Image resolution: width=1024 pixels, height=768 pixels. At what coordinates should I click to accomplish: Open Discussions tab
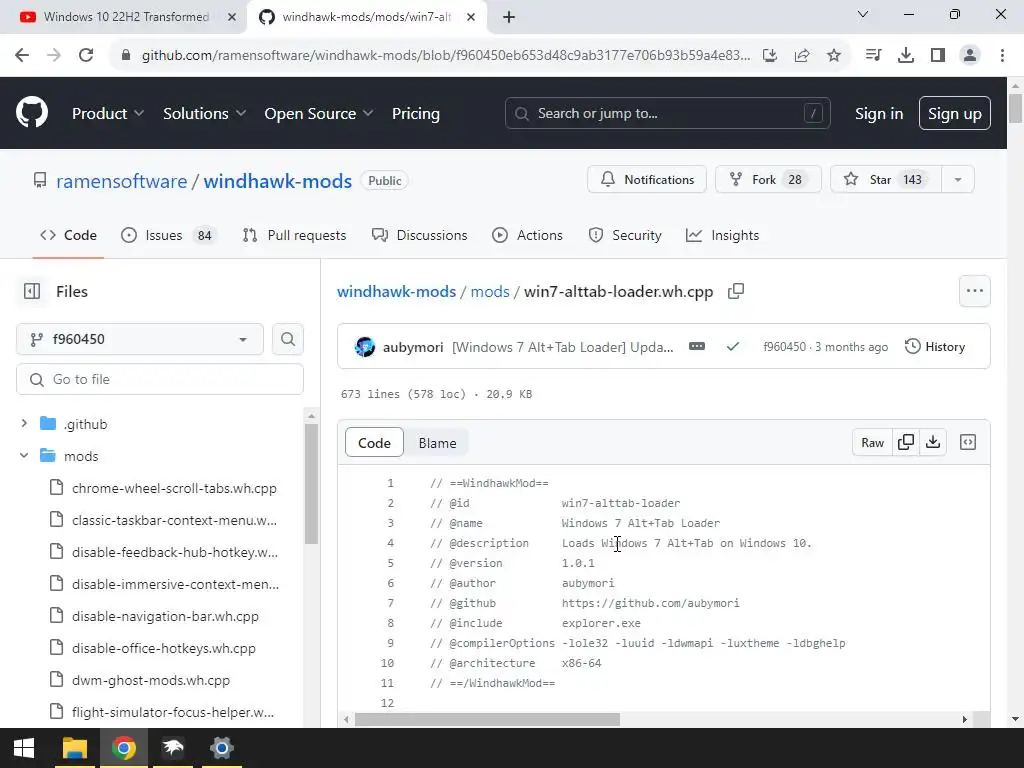pos(419,235)
